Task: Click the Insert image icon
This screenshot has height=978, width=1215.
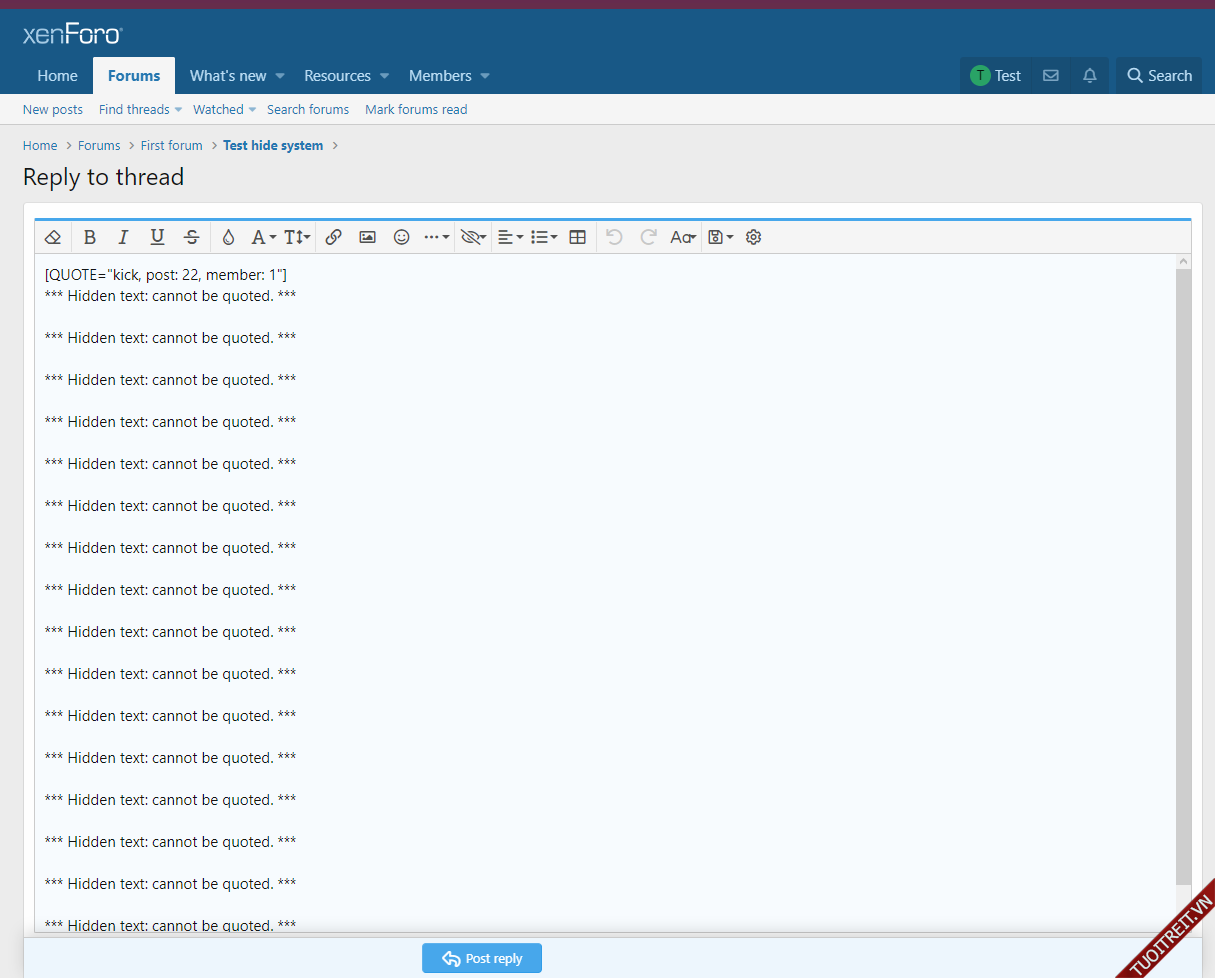Action: 367,237
